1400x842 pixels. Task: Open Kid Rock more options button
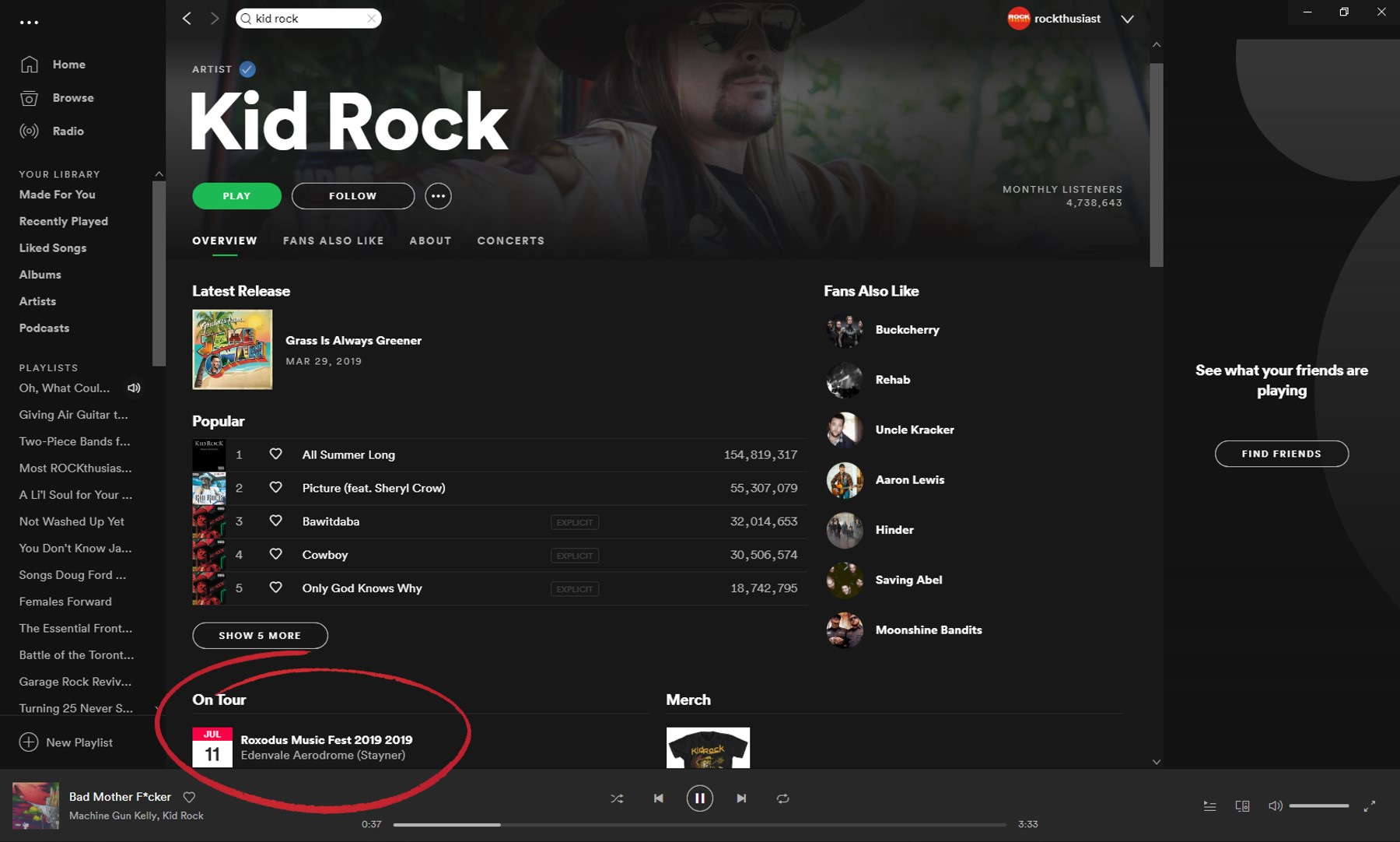coord(438,196)
